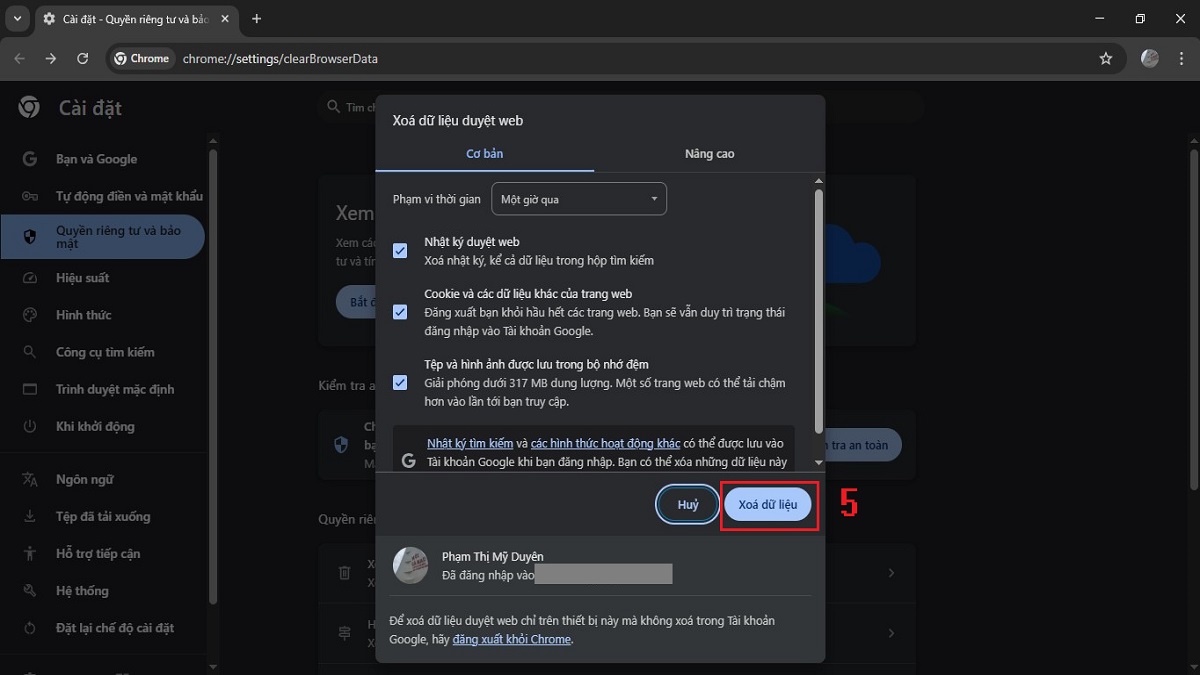Reload the page with the refresh icon
Screen dimensions: 1200x675
[x=83, y=59]
